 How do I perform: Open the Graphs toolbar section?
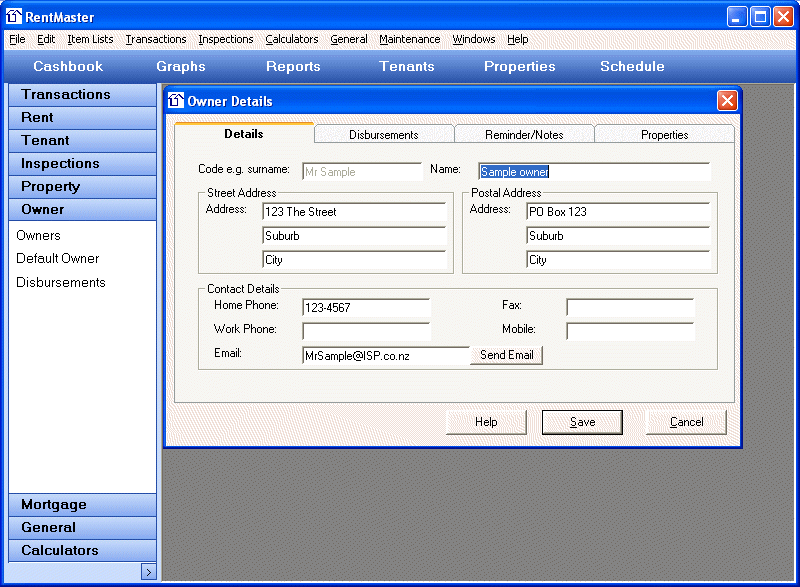point(181,67)
